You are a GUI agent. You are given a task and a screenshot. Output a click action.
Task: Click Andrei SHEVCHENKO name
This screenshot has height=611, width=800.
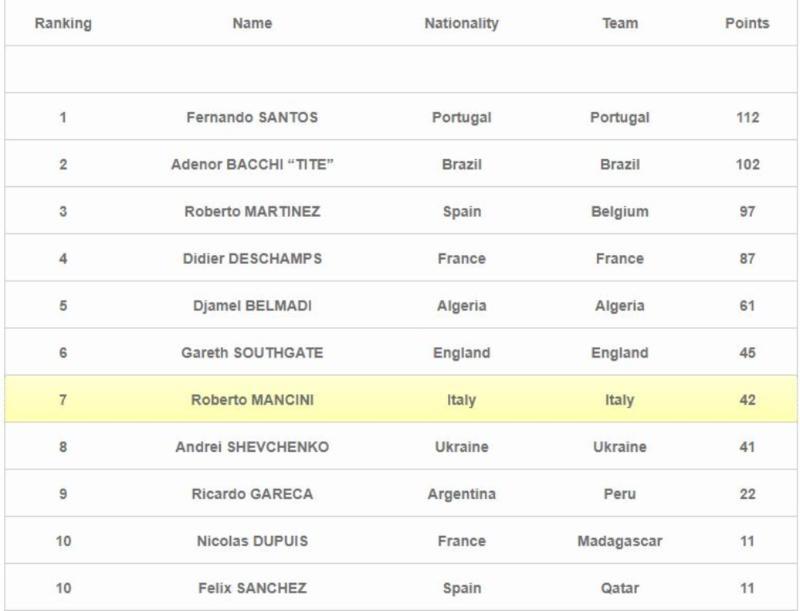tap(252, 447)
